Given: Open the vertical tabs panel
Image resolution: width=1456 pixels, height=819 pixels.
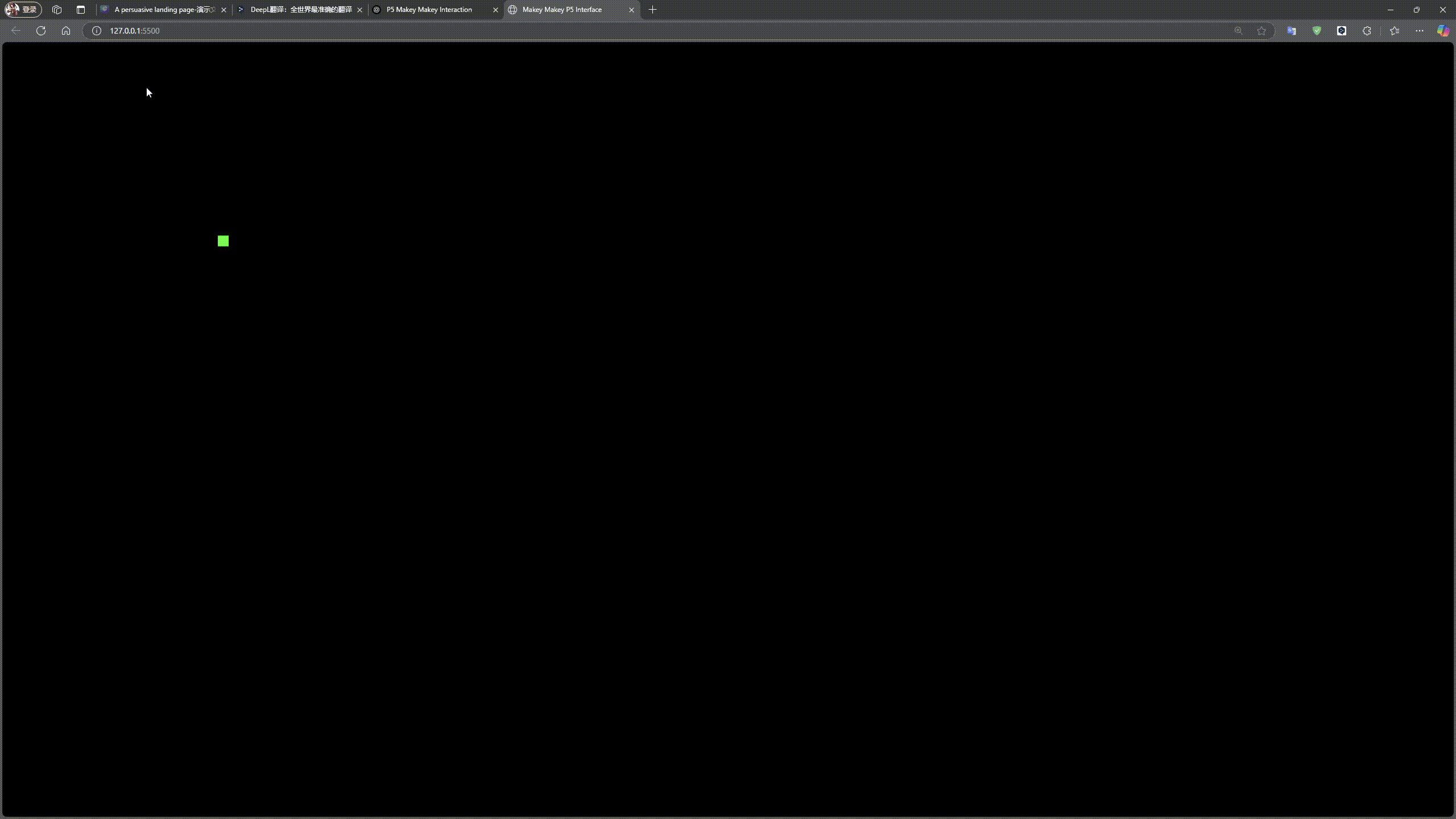Looking at the screenshot, I should tap(80, 10).
